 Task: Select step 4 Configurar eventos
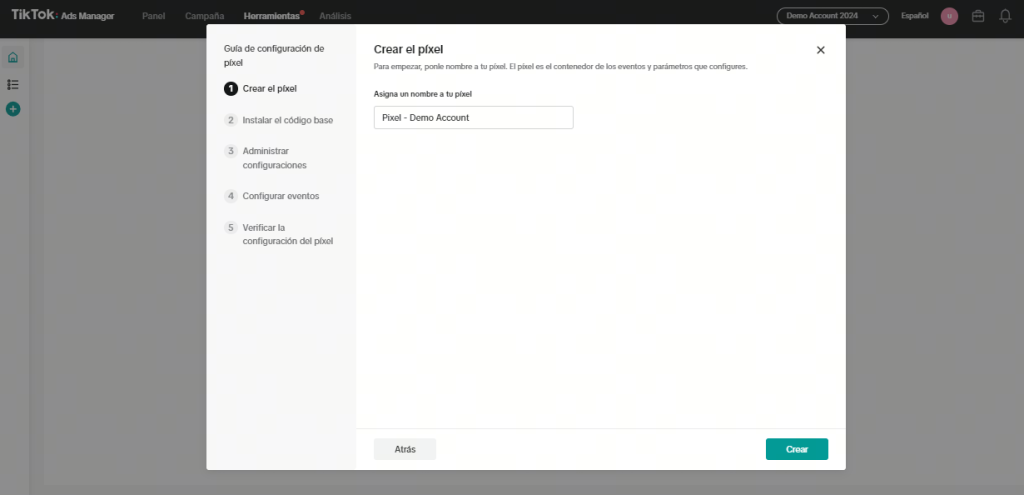[272, 196]
